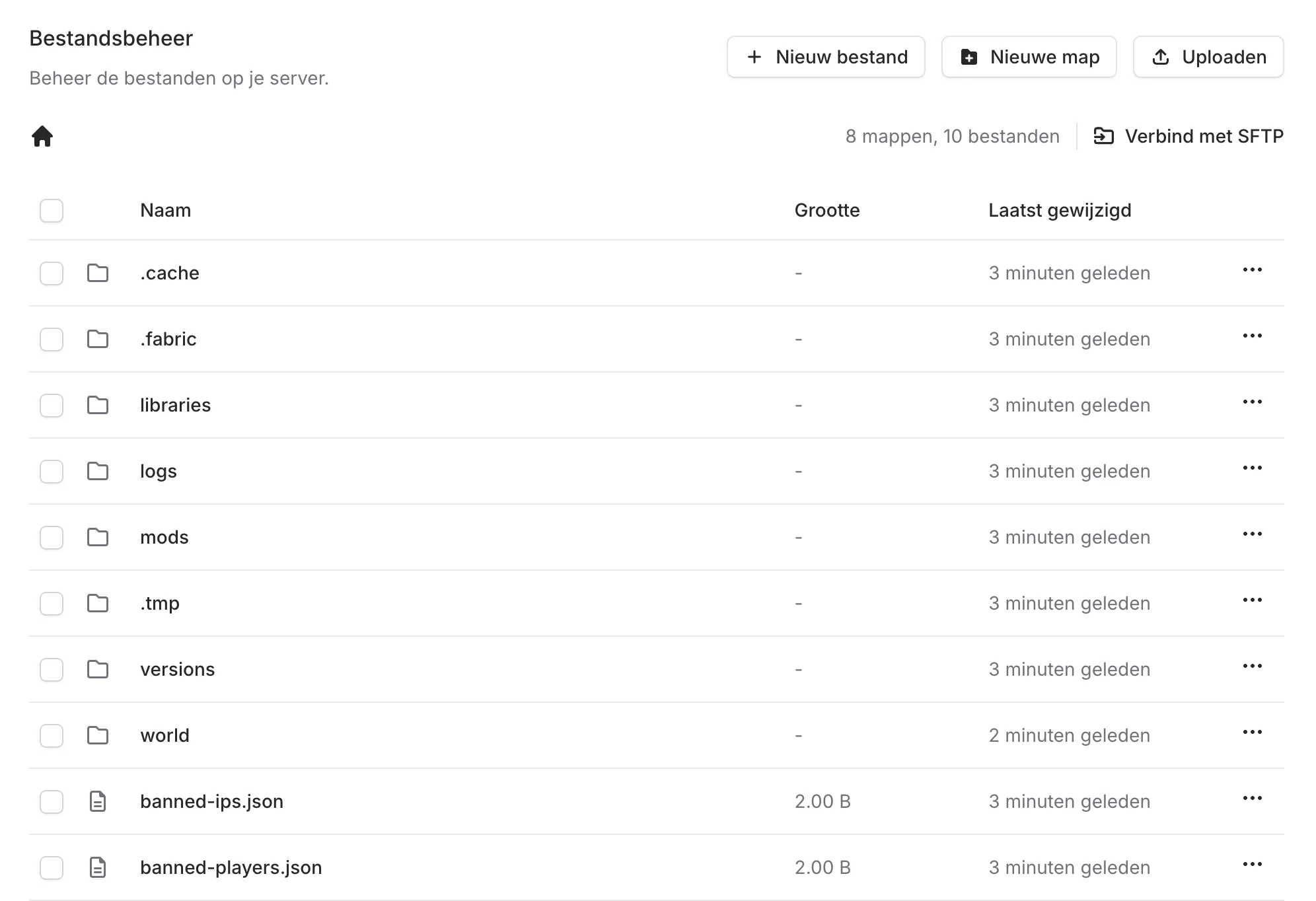Open actions menu for banned-players.json

(1252, 865)
